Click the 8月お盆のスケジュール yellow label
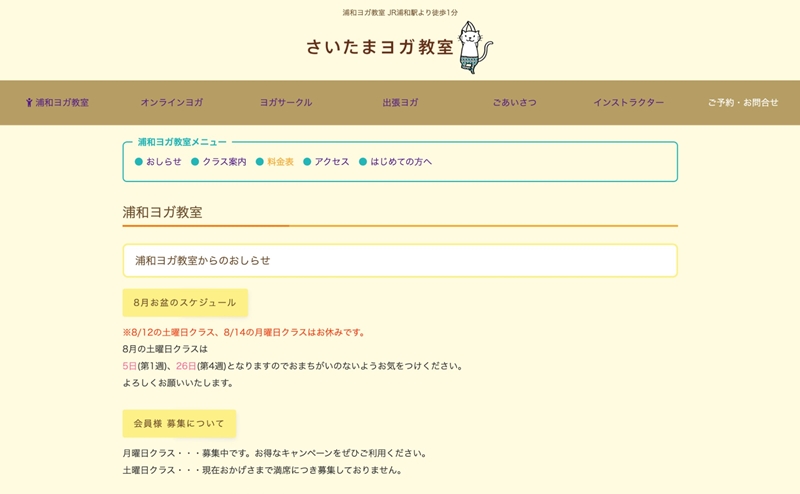The image size is (800, 494). (185, 302)
